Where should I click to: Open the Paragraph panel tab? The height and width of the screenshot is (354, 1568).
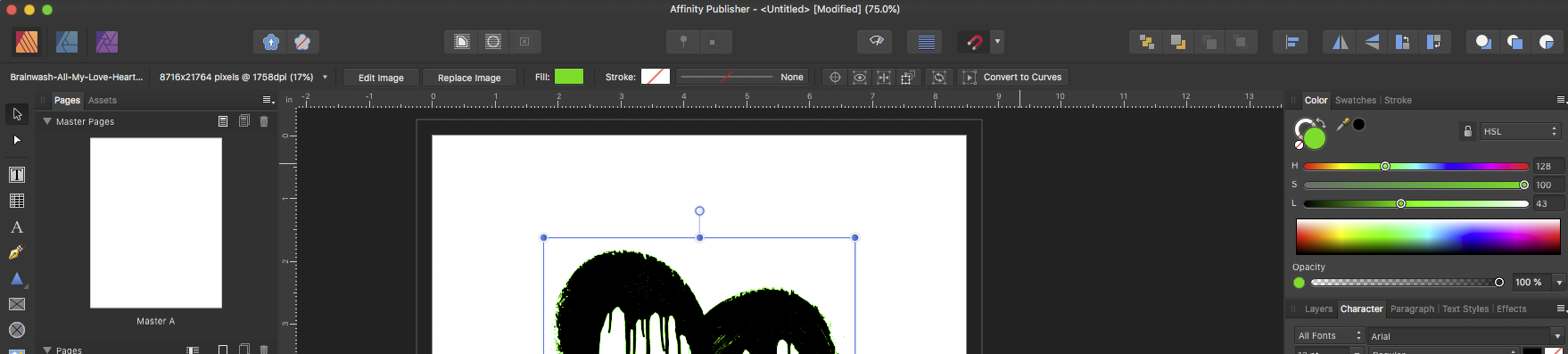click(1412, 309)
